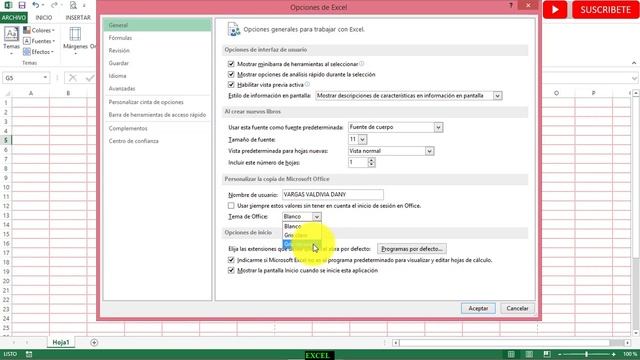
Task: Add a new sheet with plus icon
Action: 94,342
